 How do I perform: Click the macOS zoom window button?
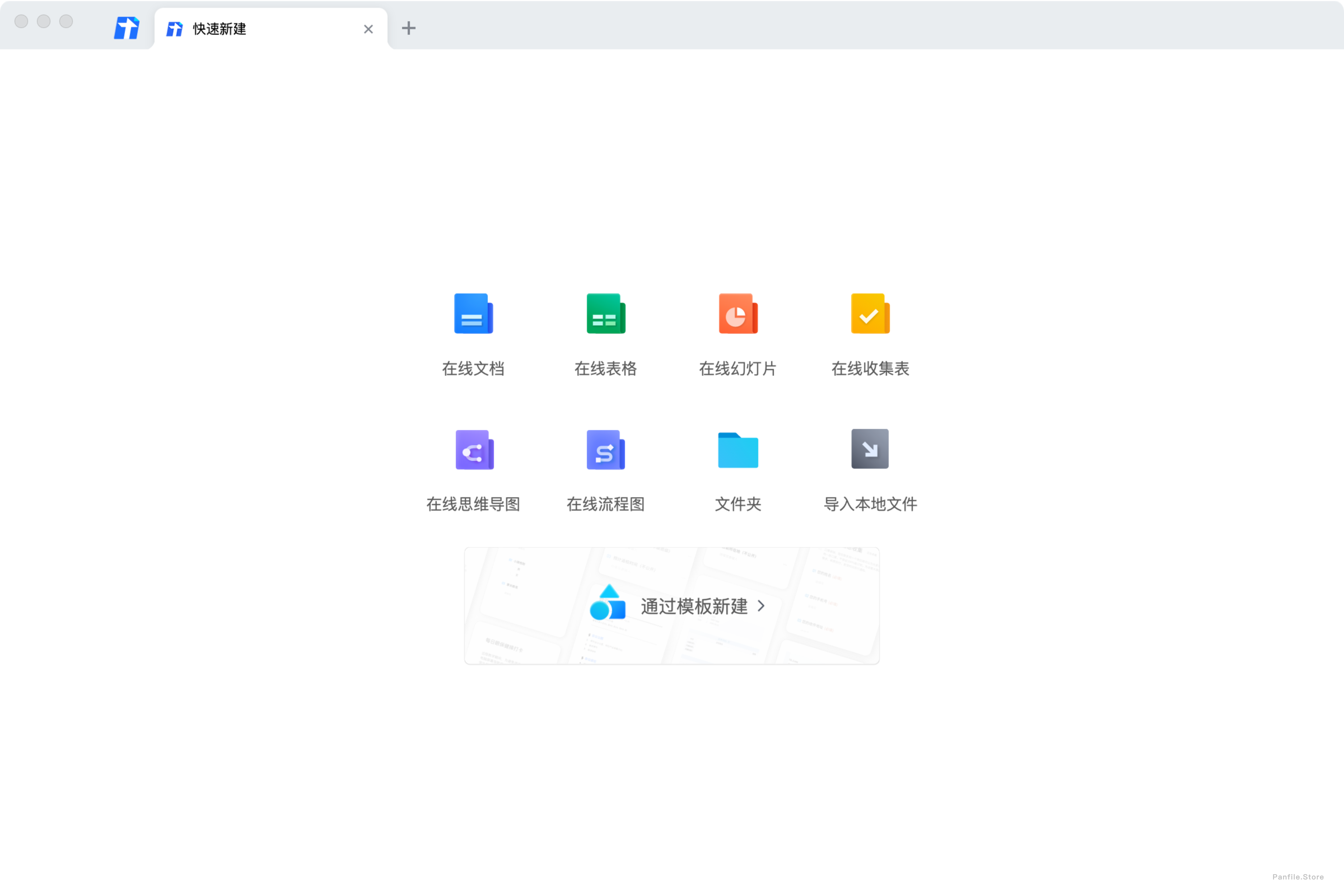tap(66, 21)
